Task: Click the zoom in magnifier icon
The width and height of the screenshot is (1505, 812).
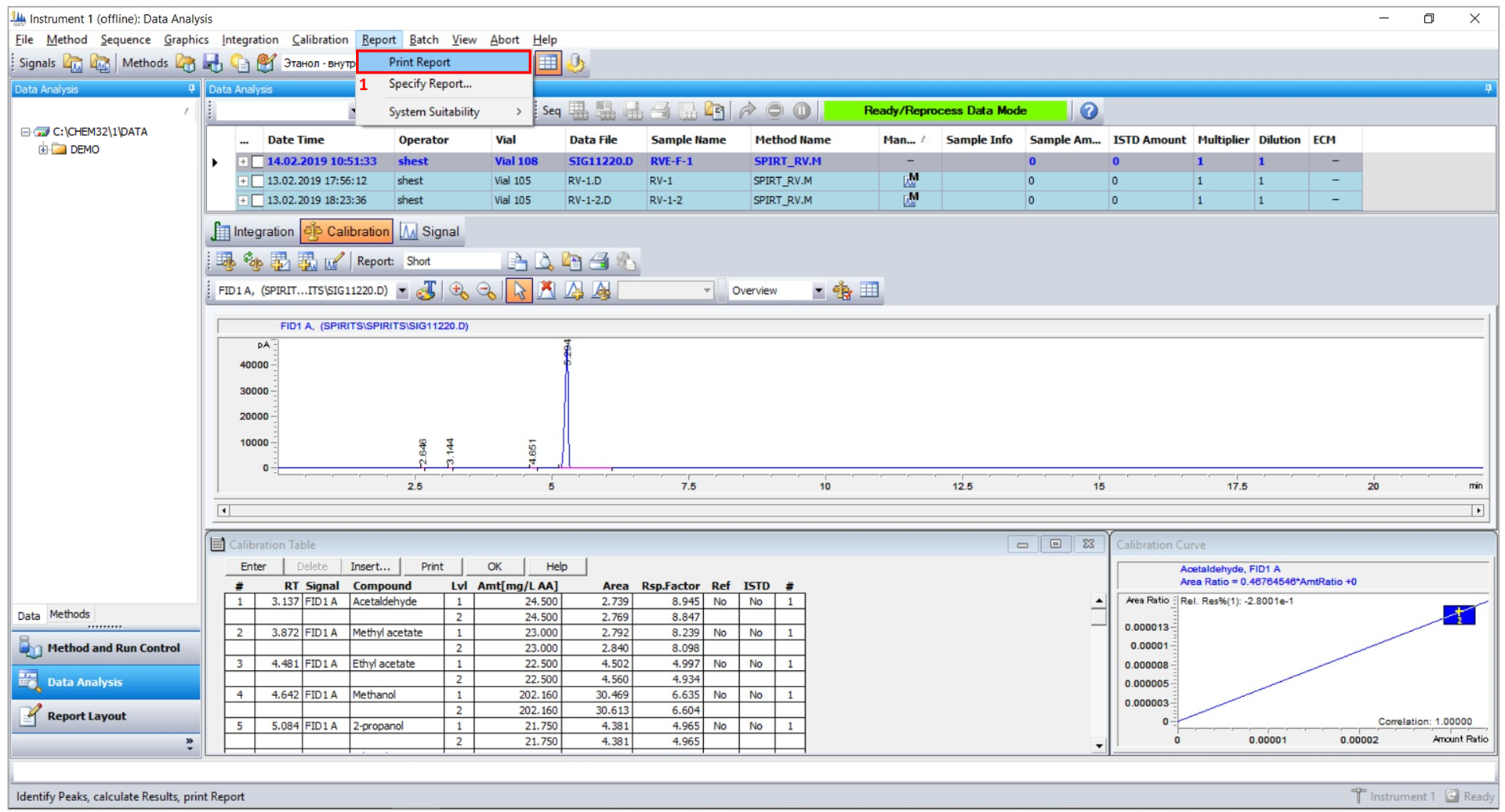Action: (459, 291)
